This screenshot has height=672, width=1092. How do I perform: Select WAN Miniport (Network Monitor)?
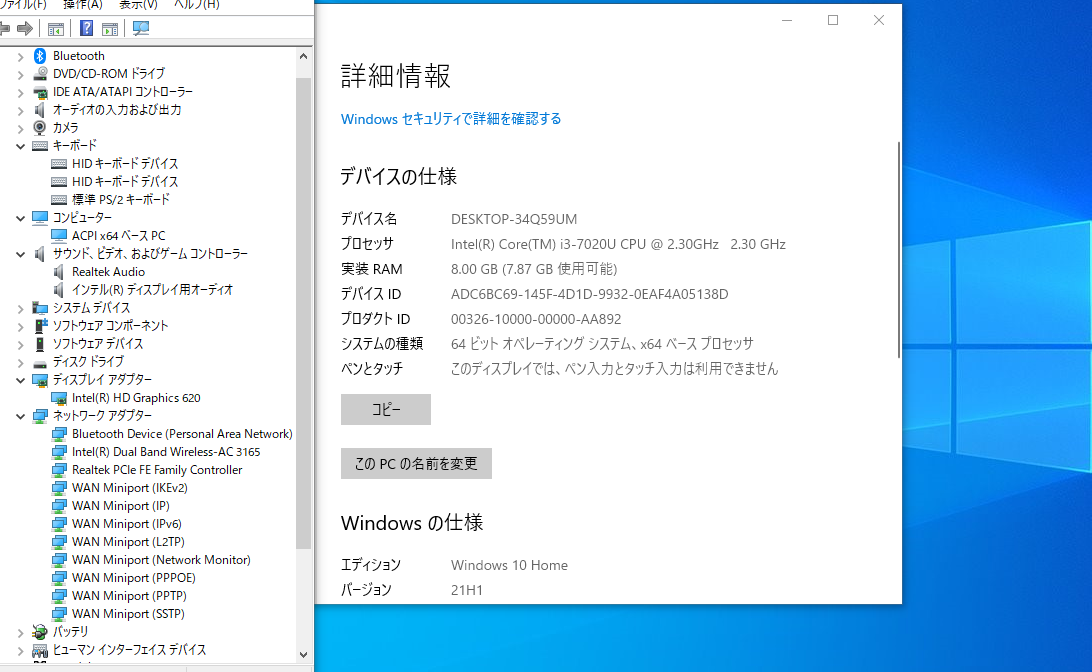(161, 560)
